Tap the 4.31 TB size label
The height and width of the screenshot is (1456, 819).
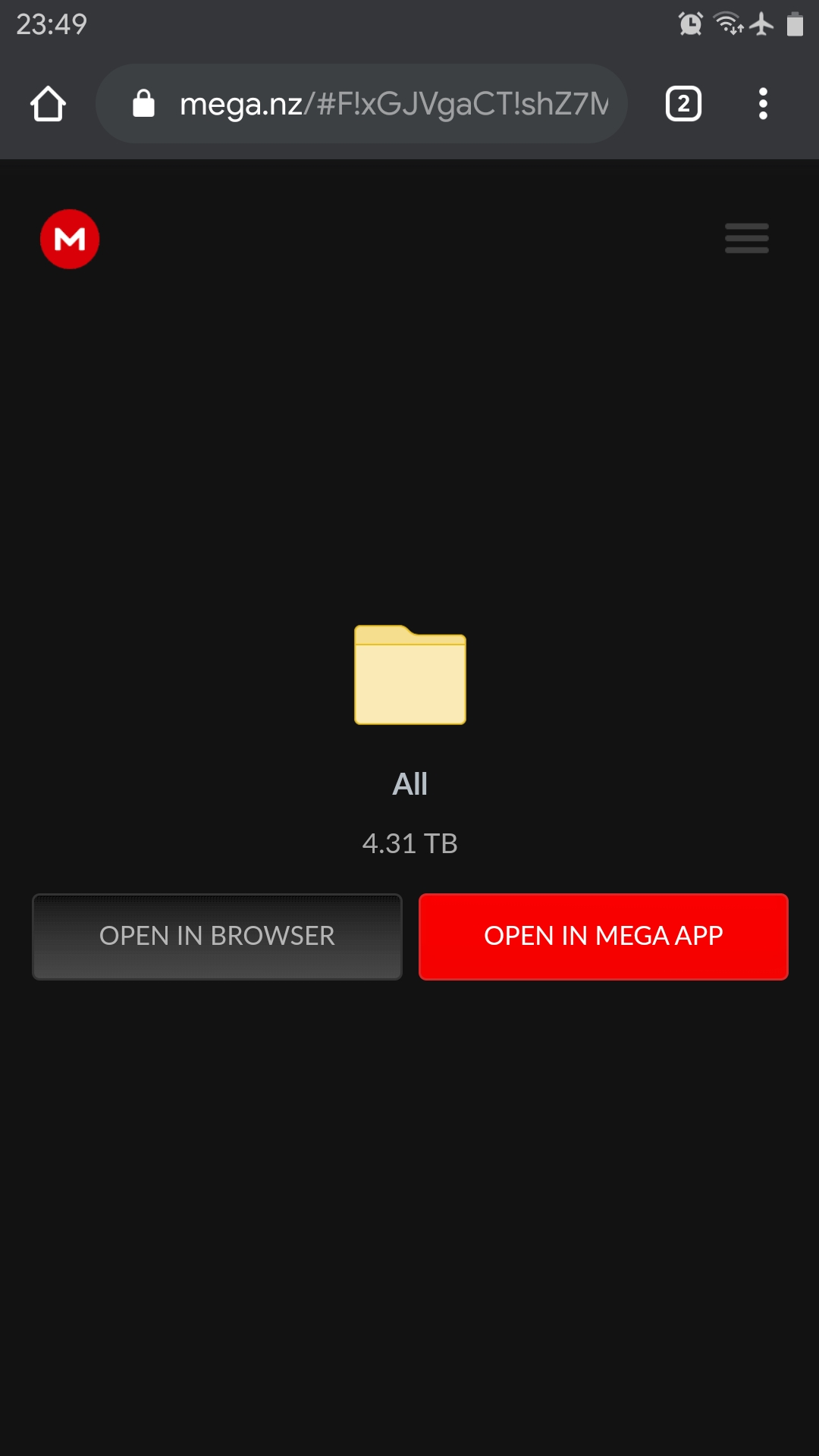pos(410,843)
